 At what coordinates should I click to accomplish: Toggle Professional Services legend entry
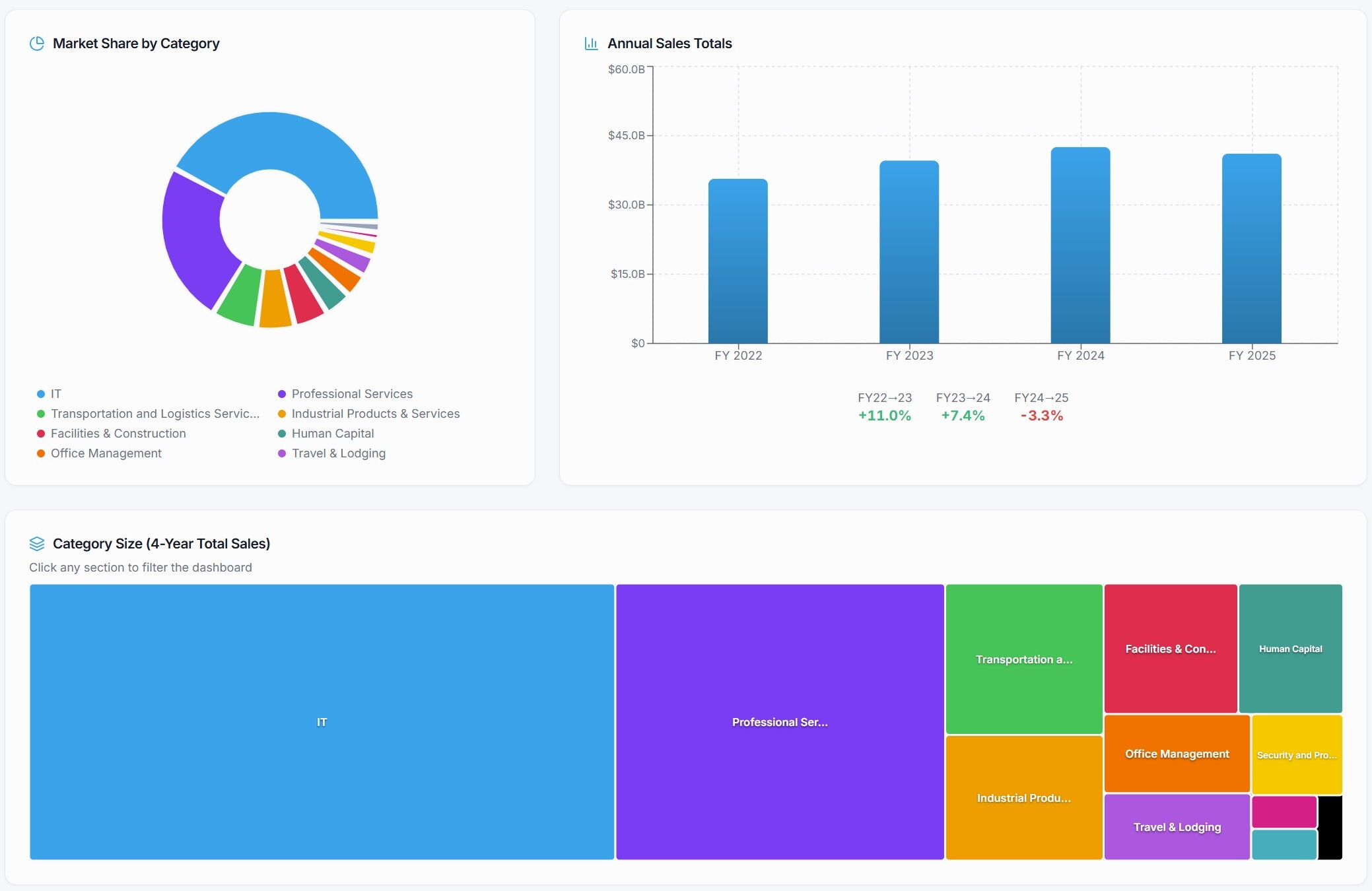tap(351, 394)
